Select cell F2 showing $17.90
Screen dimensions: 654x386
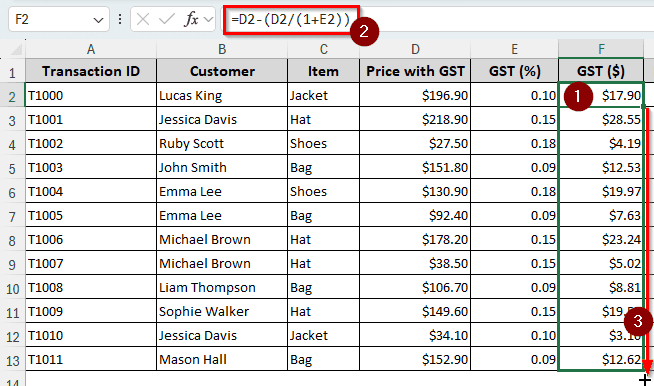point(601,96)
